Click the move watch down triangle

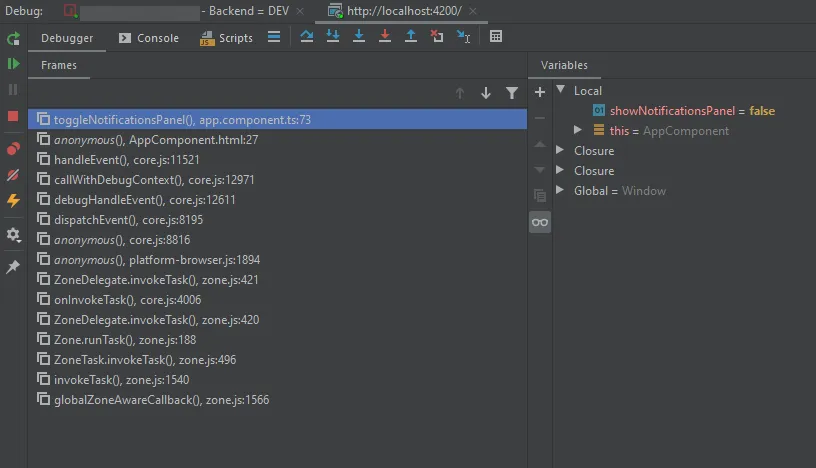(x=540, y=170)
